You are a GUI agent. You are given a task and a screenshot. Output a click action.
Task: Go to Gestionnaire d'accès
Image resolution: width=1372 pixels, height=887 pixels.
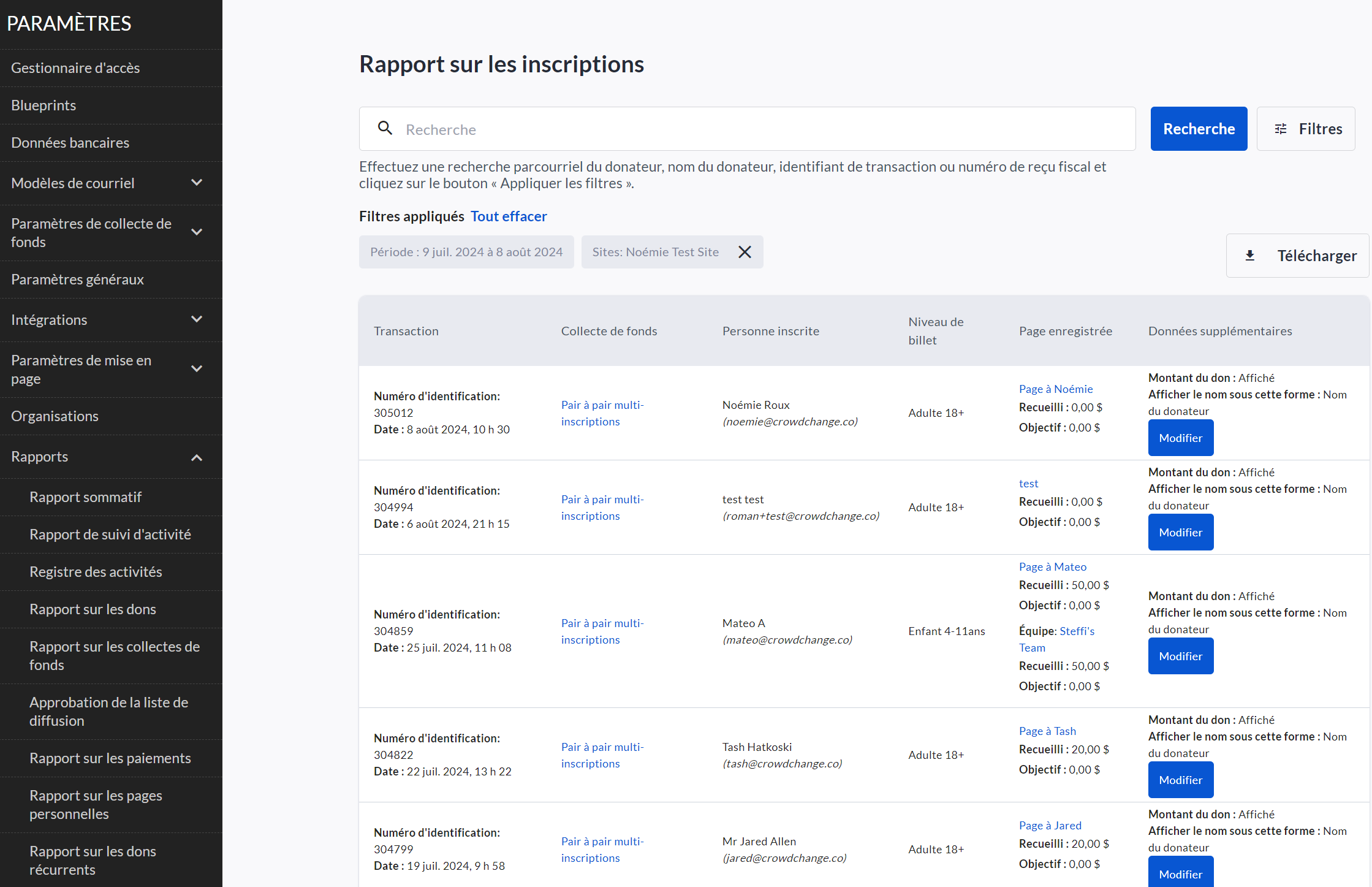click(x=75, y=68)
